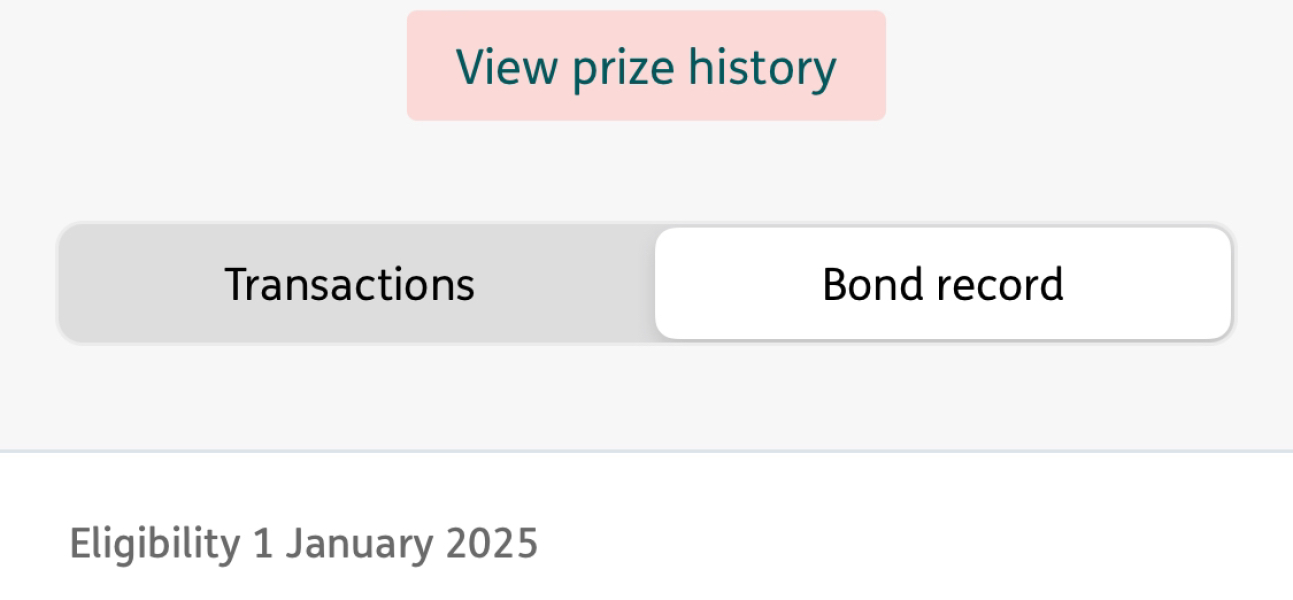1293x600 pixels.
Task: Click the segmented control on Bond record
Action: click(941, 283)
